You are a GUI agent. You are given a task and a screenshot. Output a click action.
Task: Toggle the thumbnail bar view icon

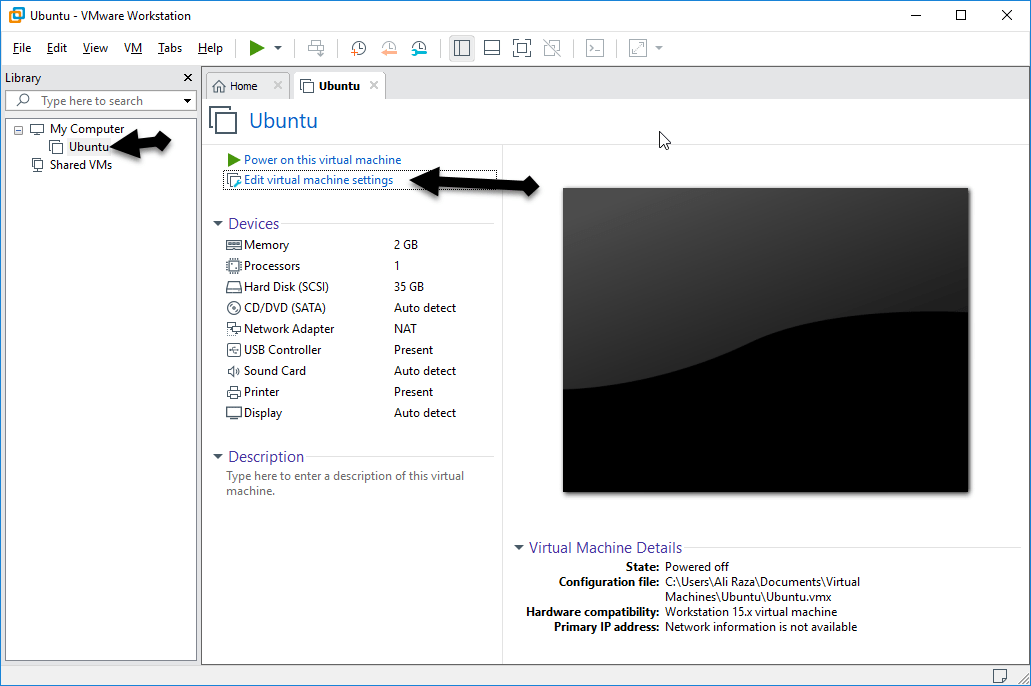[x=491, y=48]
